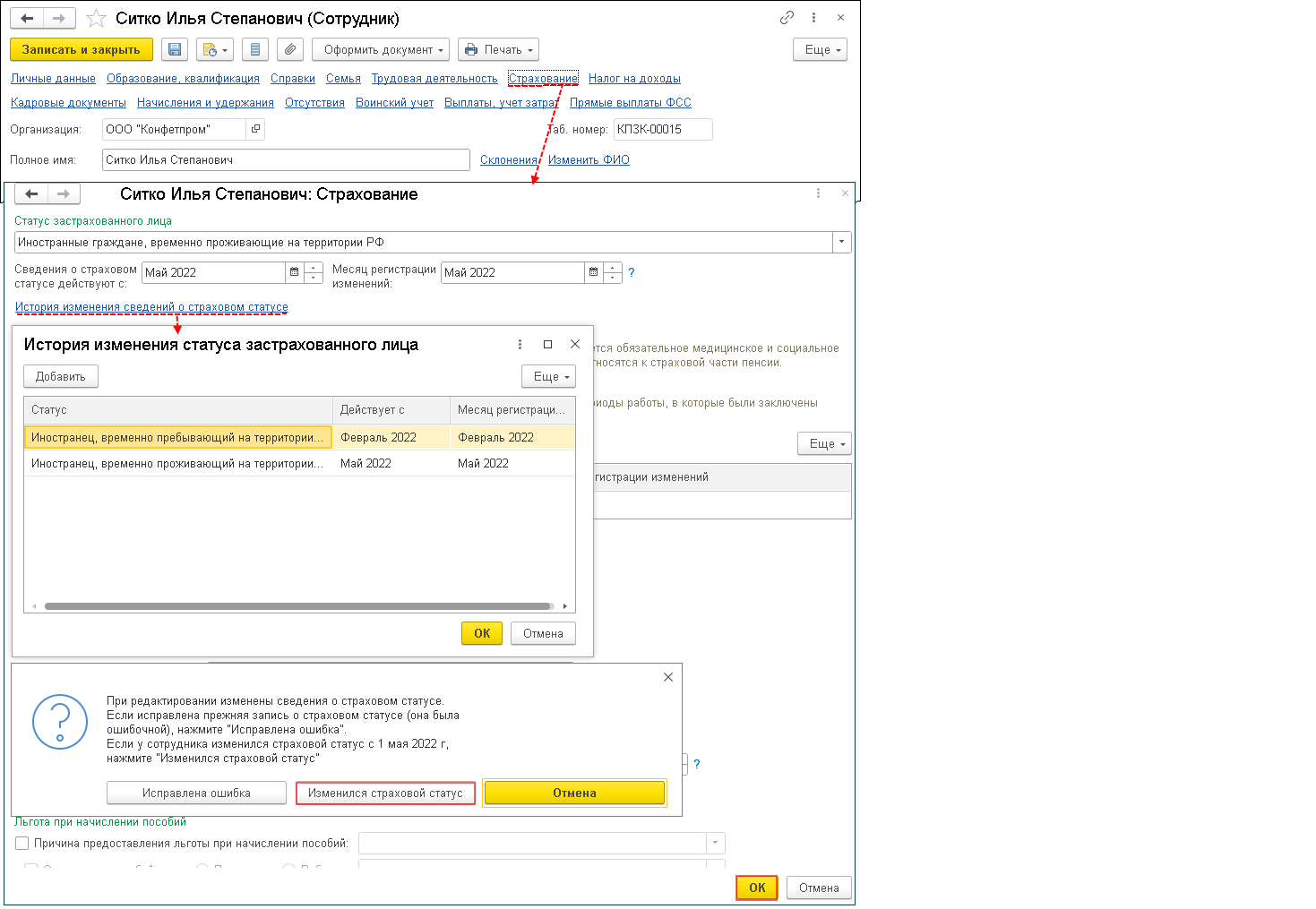Viewport: 1316px width, 909px height.
Task: Confirm history window with ОК
Action: [482, 633]
